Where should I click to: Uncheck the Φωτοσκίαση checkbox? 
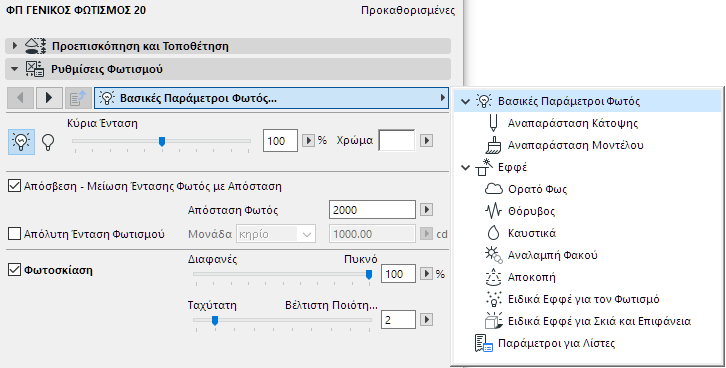pyautogui.click(x=14, y=269)
